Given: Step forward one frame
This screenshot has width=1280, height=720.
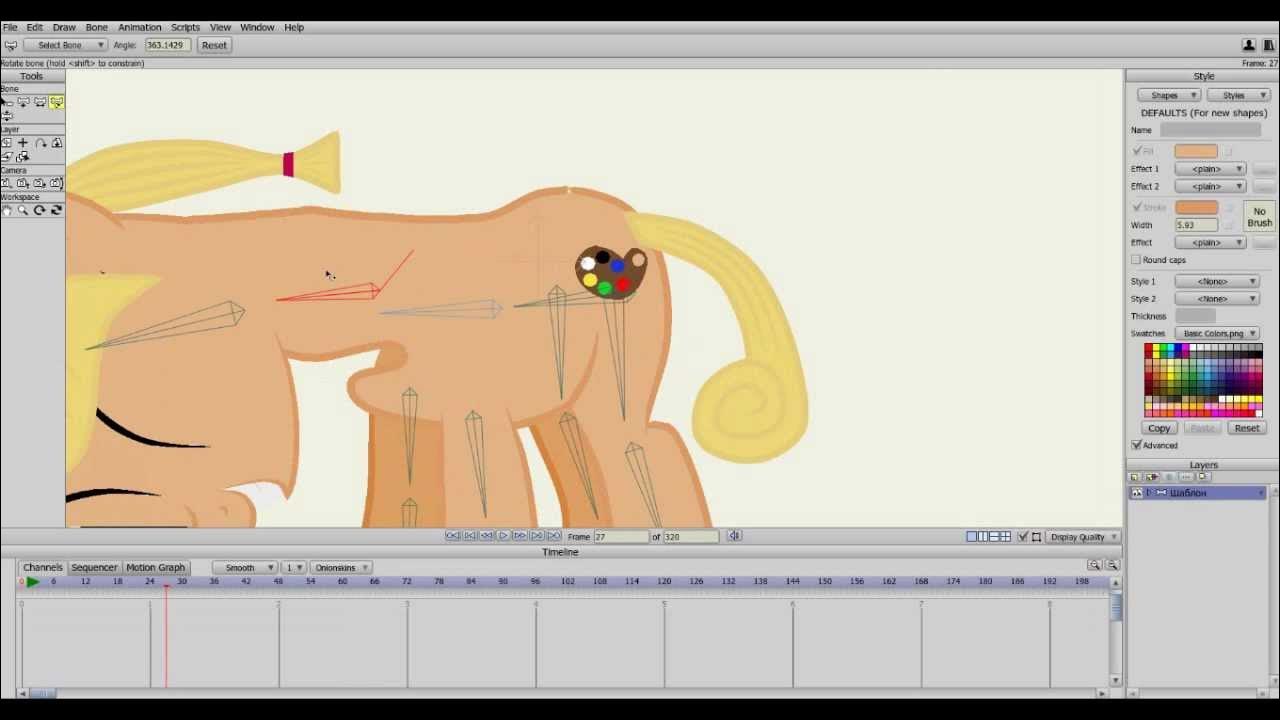Looking at the screenshot, I should tap(520, 536).
